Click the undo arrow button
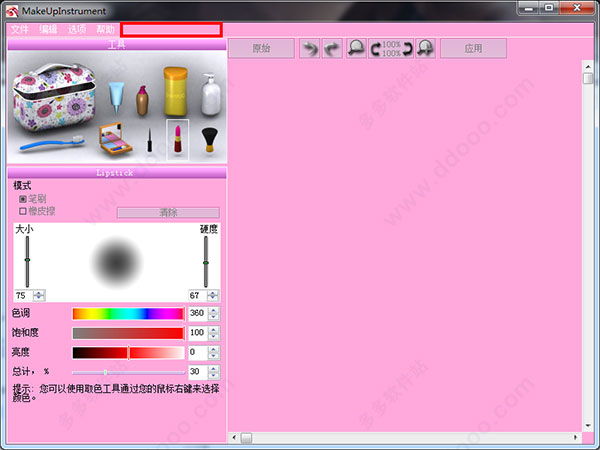The height and width of the screenshot is (450, 600). (310, 49)
